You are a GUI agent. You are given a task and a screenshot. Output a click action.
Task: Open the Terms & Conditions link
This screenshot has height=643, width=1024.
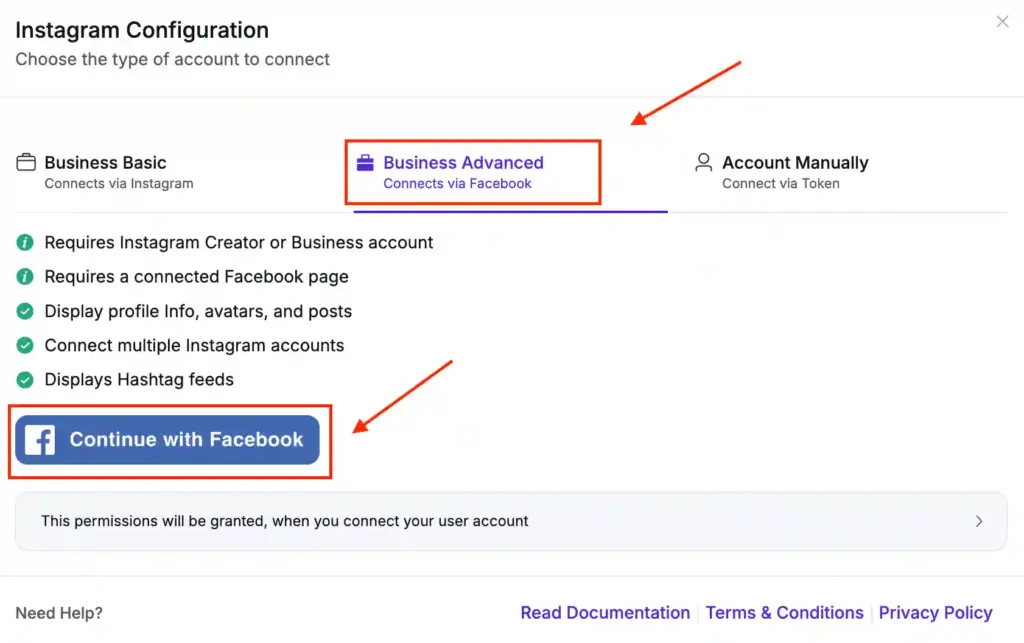(x=784, y=612)
